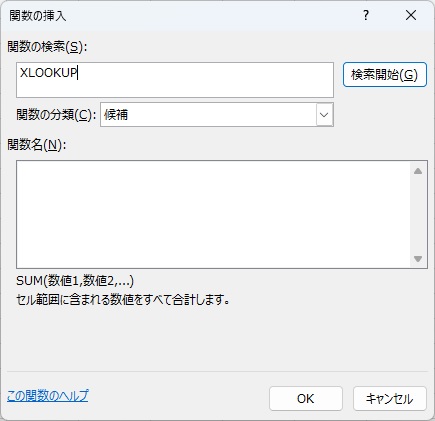
Task: Click the 関数の検索(S) label
Action: (x=47, y=47)
